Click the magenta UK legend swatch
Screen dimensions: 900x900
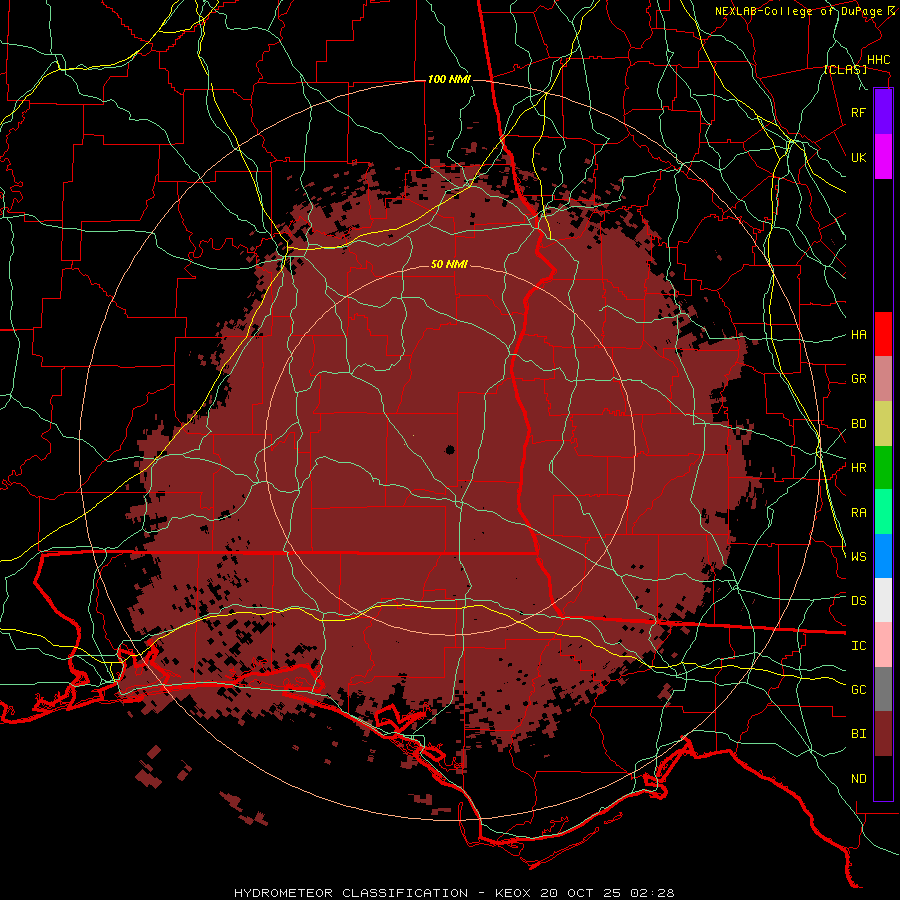click(x=883, y=157)
